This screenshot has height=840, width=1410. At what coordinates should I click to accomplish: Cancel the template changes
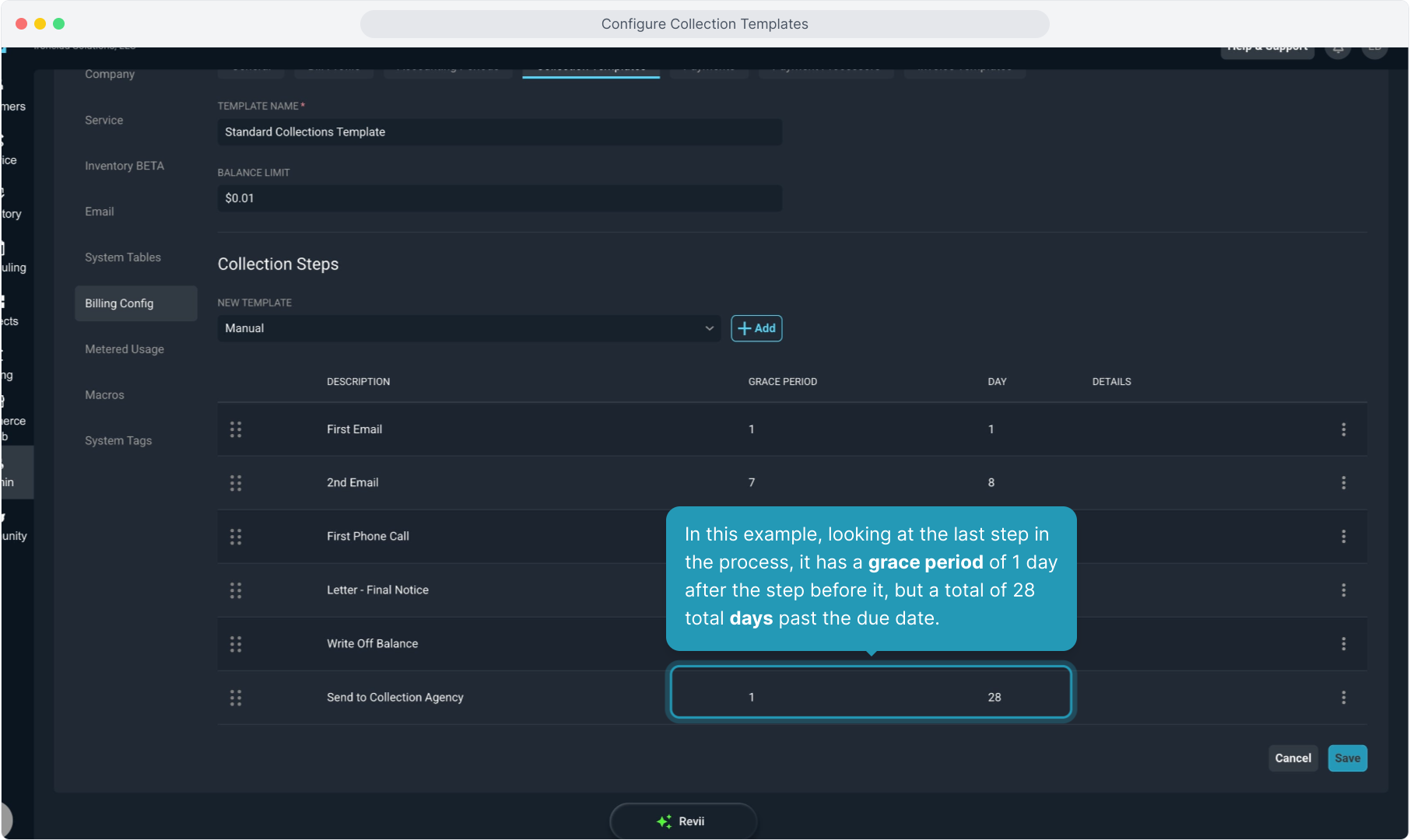[x=1292, y=758]
